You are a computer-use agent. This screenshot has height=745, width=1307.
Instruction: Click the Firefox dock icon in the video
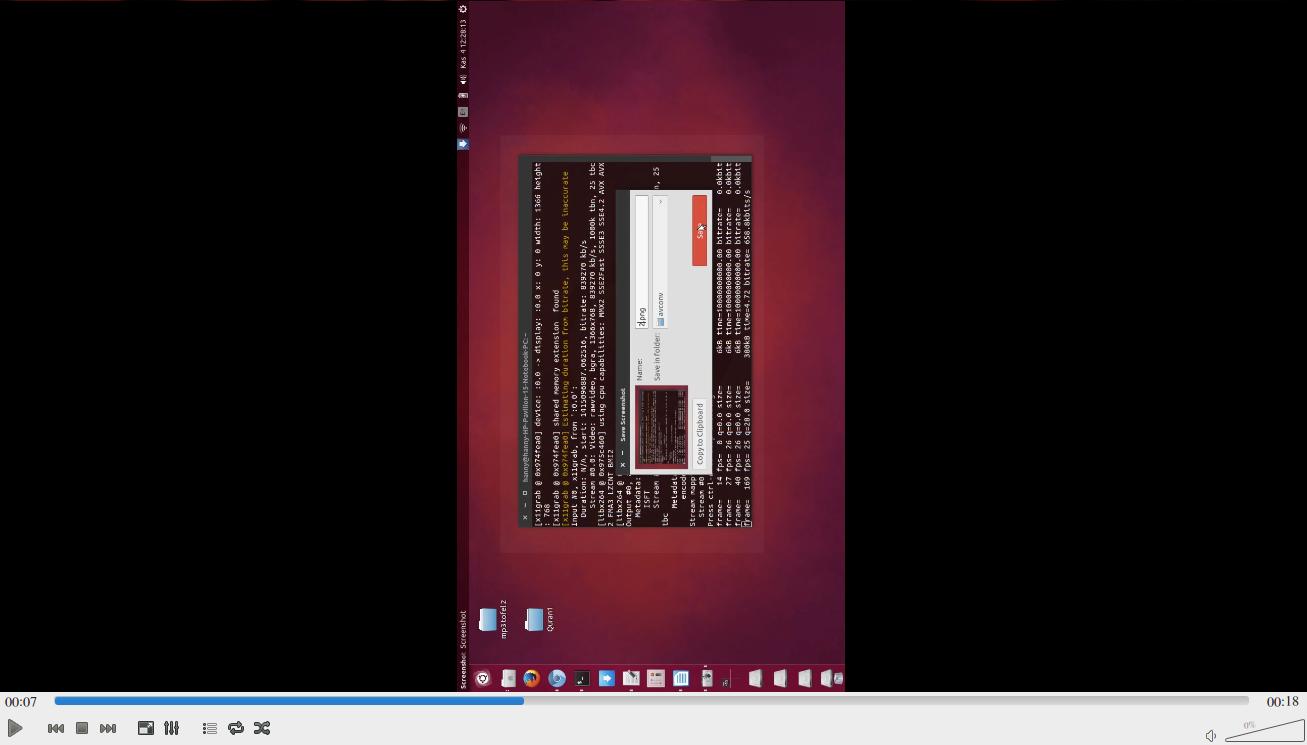532,678
